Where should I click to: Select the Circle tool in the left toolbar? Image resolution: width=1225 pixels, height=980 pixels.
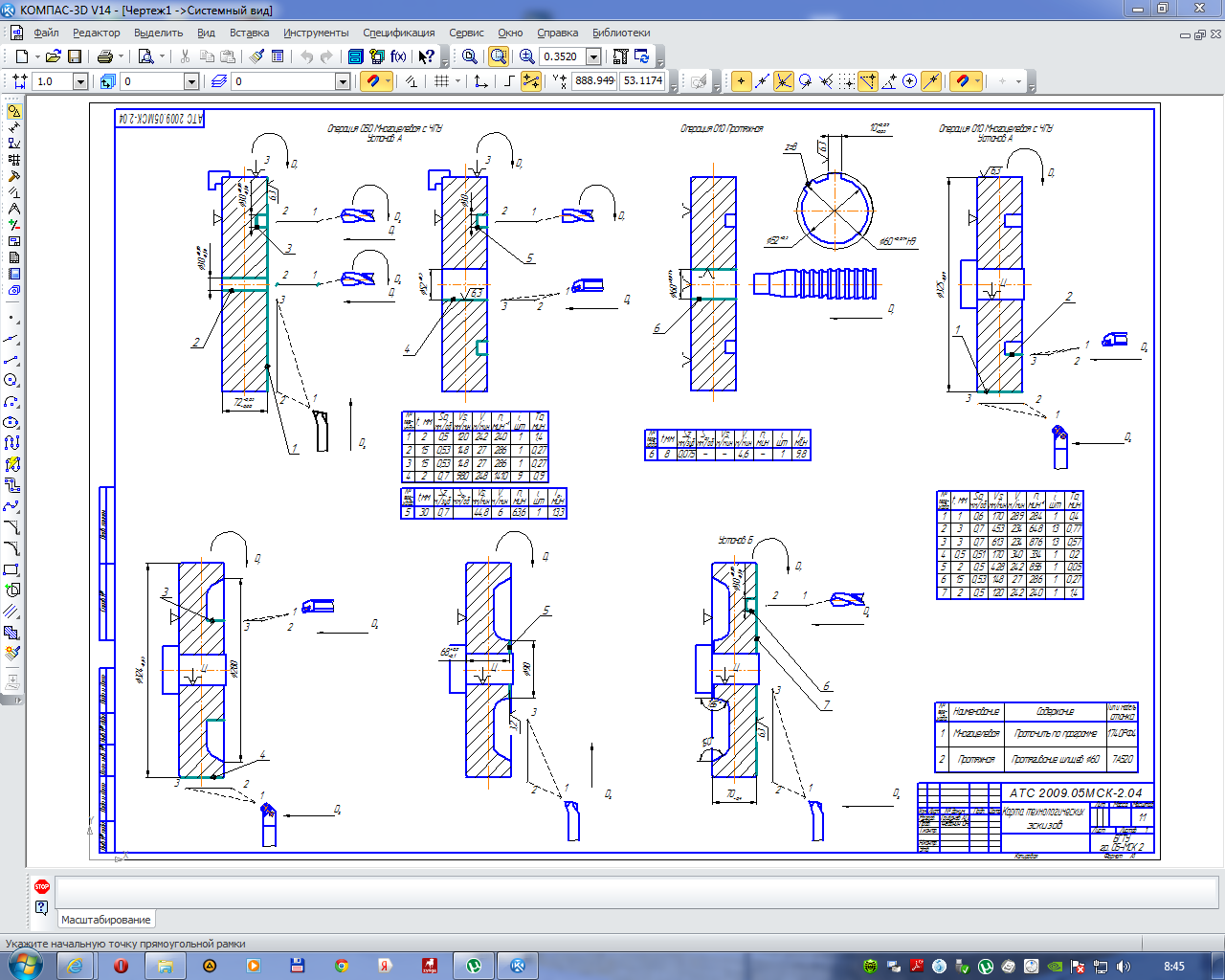point(11,380)
